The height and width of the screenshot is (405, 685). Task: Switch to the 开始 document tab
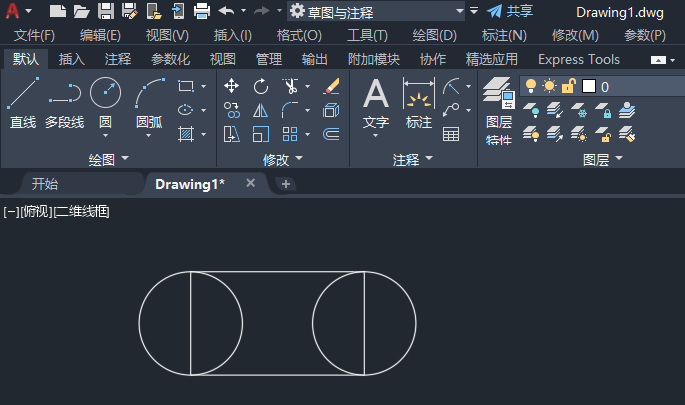click(45, 183)
